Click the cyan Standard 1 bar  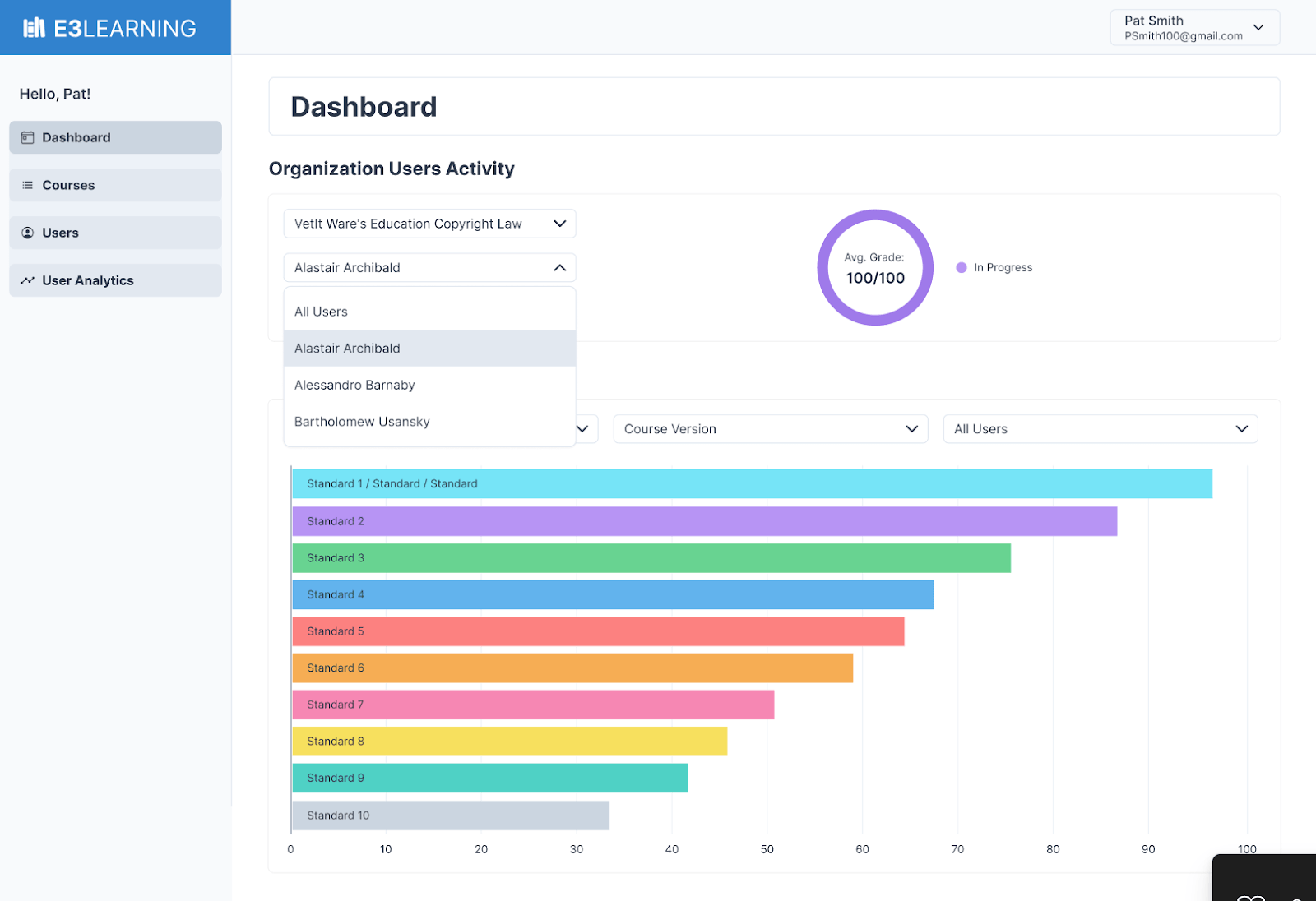pyautogui.click(x=752, y=484)
